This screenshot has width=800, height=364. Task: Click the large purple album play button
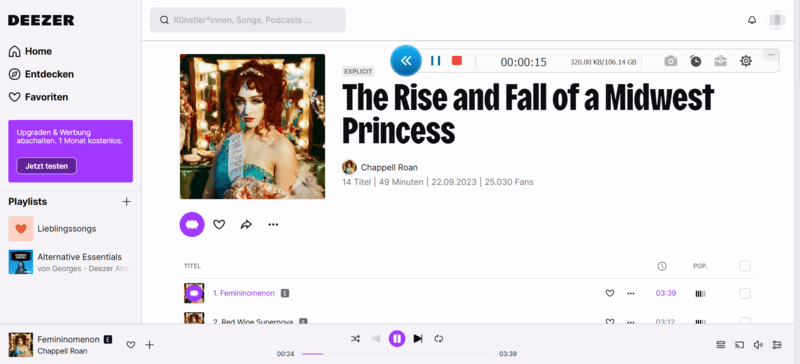click(192, 225)
